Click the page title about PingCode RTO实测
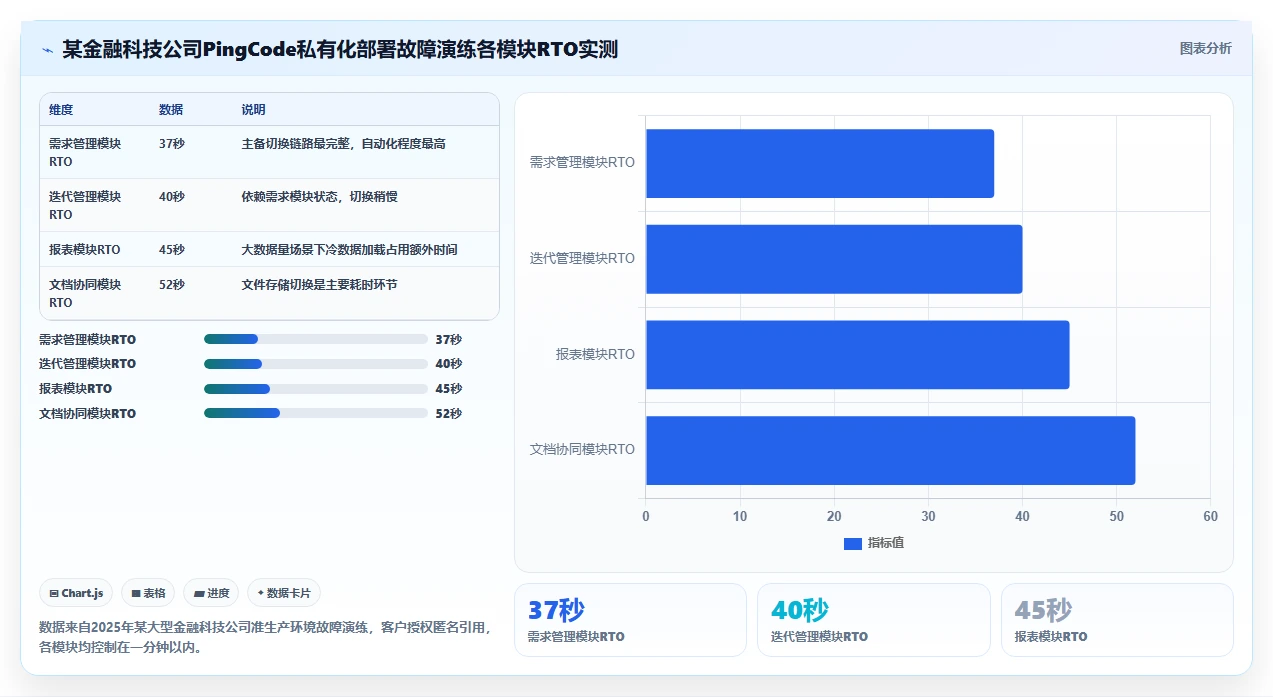This screenshot has height=697, width=1273. click(340, 49)
